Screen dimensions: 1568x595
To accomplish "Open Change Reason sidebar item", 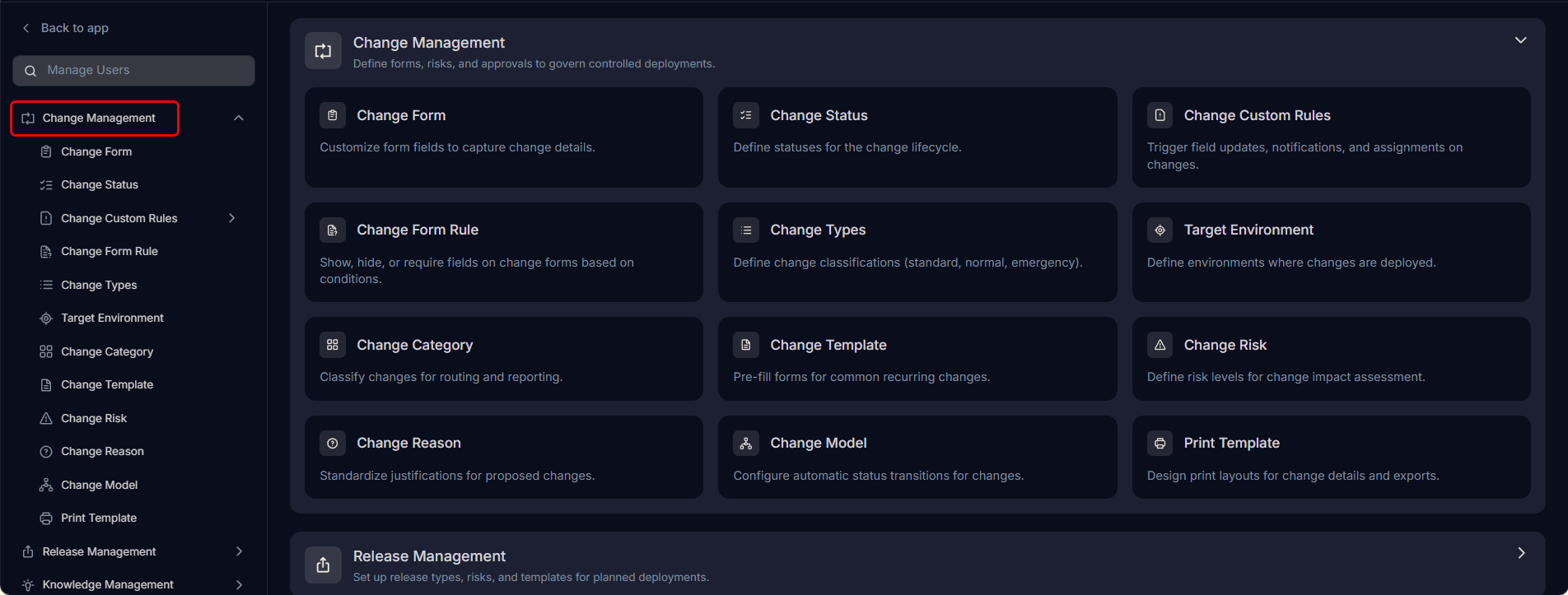I will tap(102, 452).
